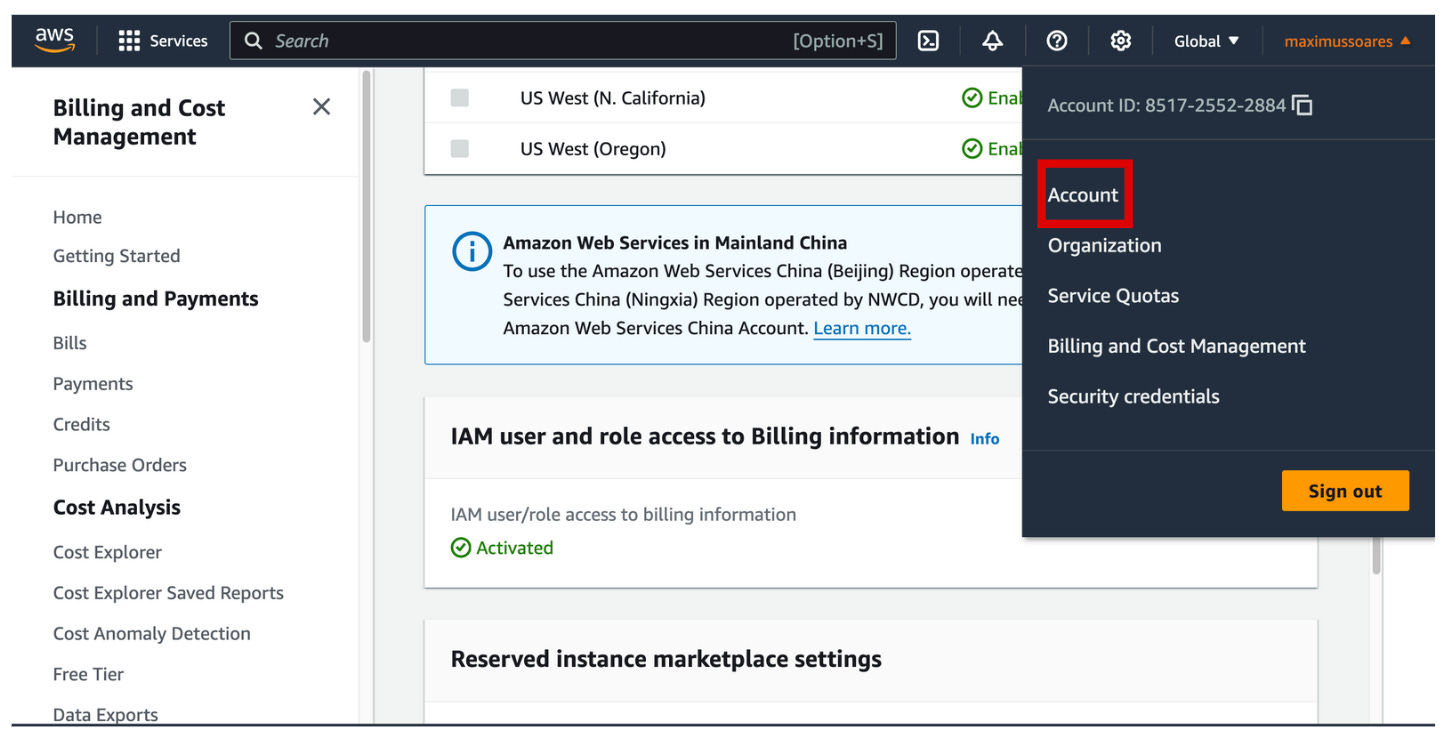The width and height of the screenshot is (1450, 746).
Task: Open the notifications bell
Action: click(x=992, y=41)
